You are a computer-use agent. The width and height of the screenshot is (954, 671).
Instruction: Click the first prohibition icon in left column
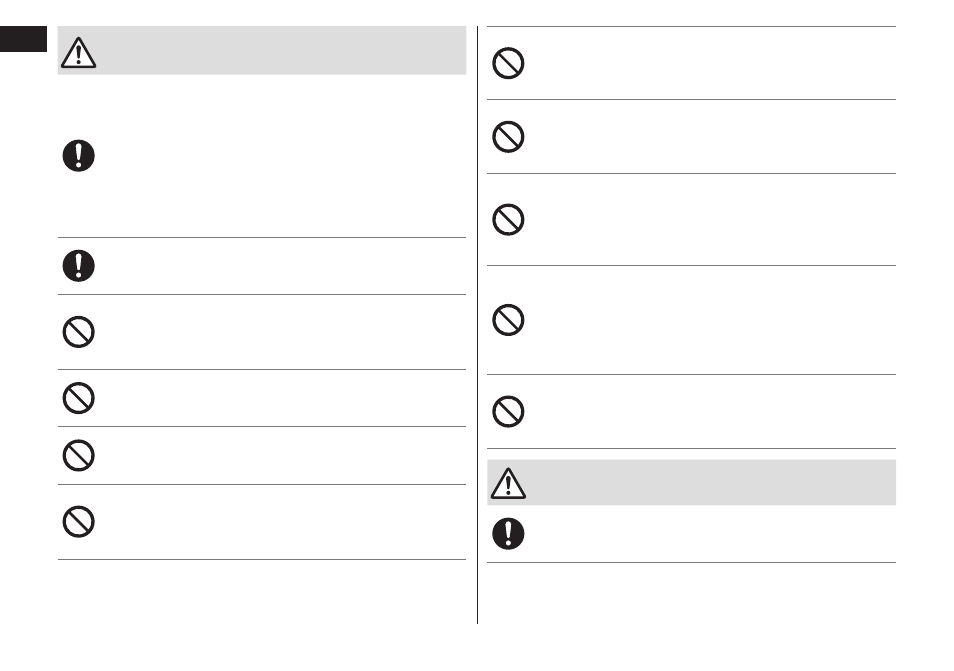(x=78, y=332)
